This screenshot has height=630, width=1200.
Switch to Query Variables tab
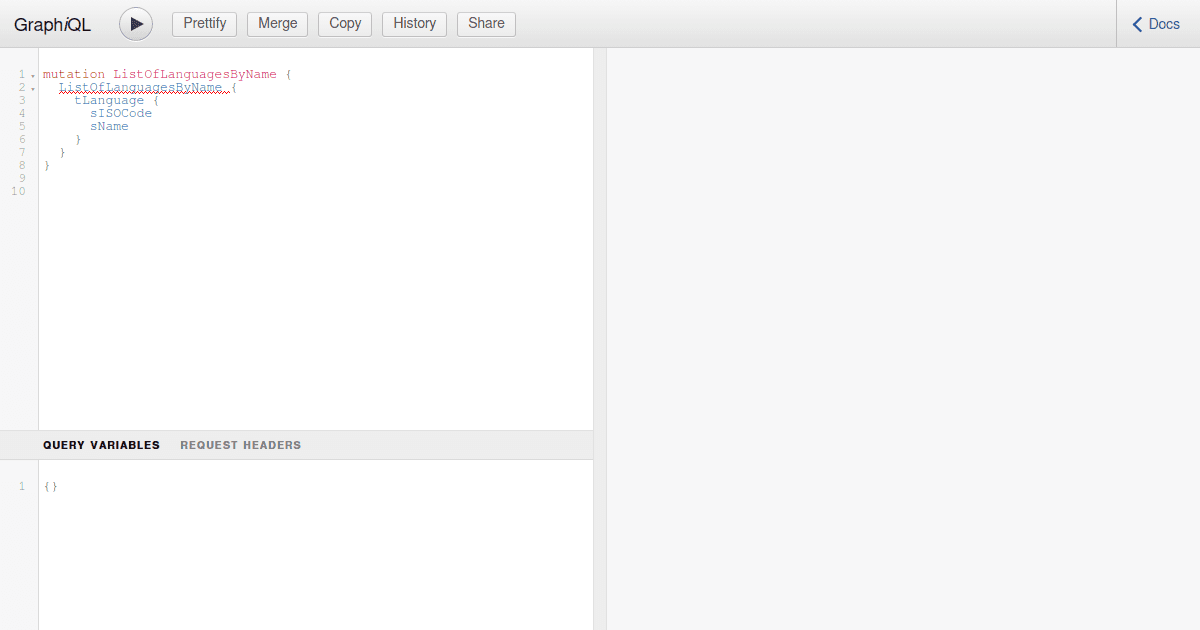click(x=101, y=445)
